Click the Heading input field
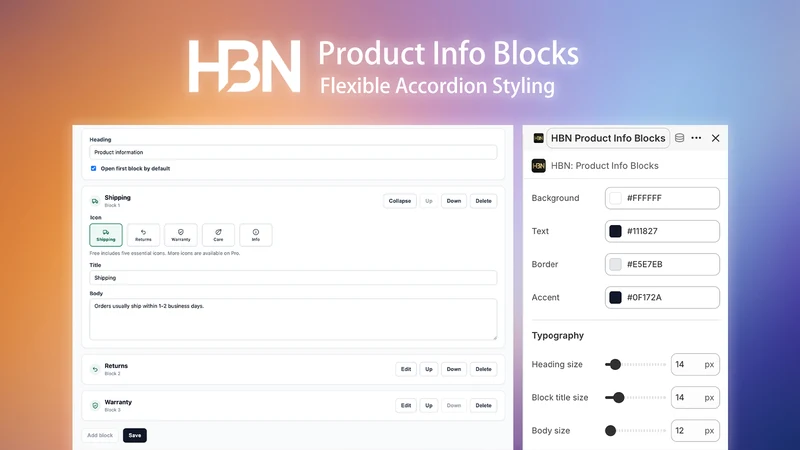 click(x=293, y=152)
